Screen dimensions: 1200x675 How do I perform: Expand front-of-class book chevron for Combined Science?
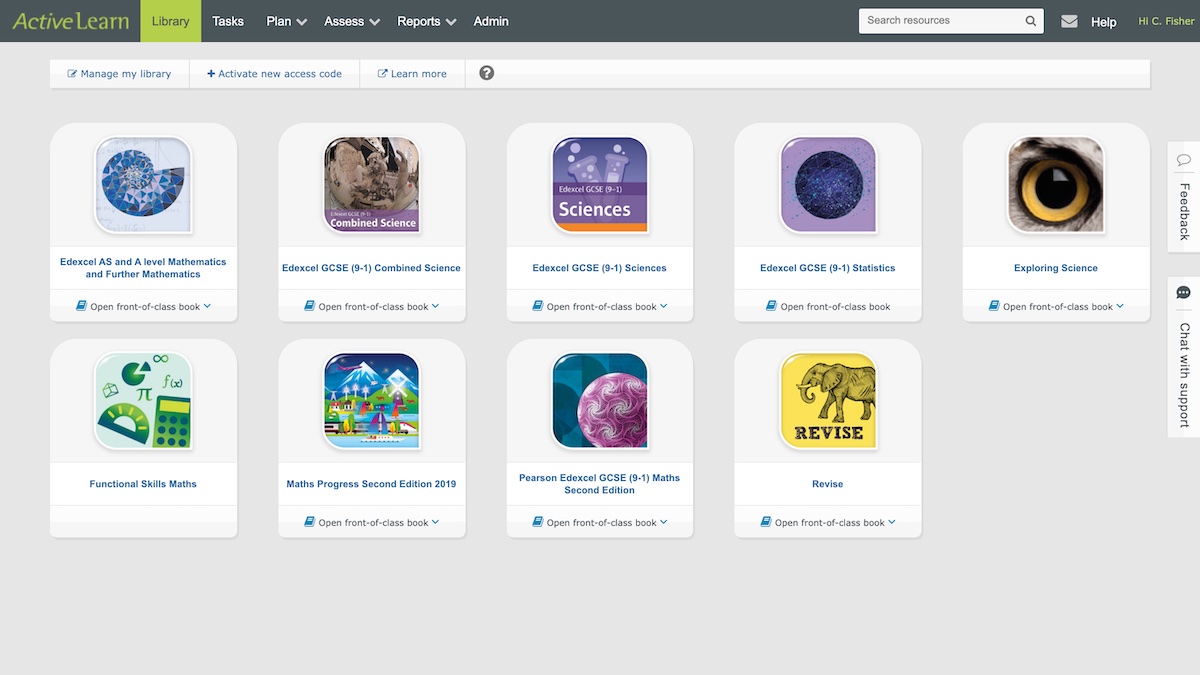pyautogui.click(x=435, y=306)
